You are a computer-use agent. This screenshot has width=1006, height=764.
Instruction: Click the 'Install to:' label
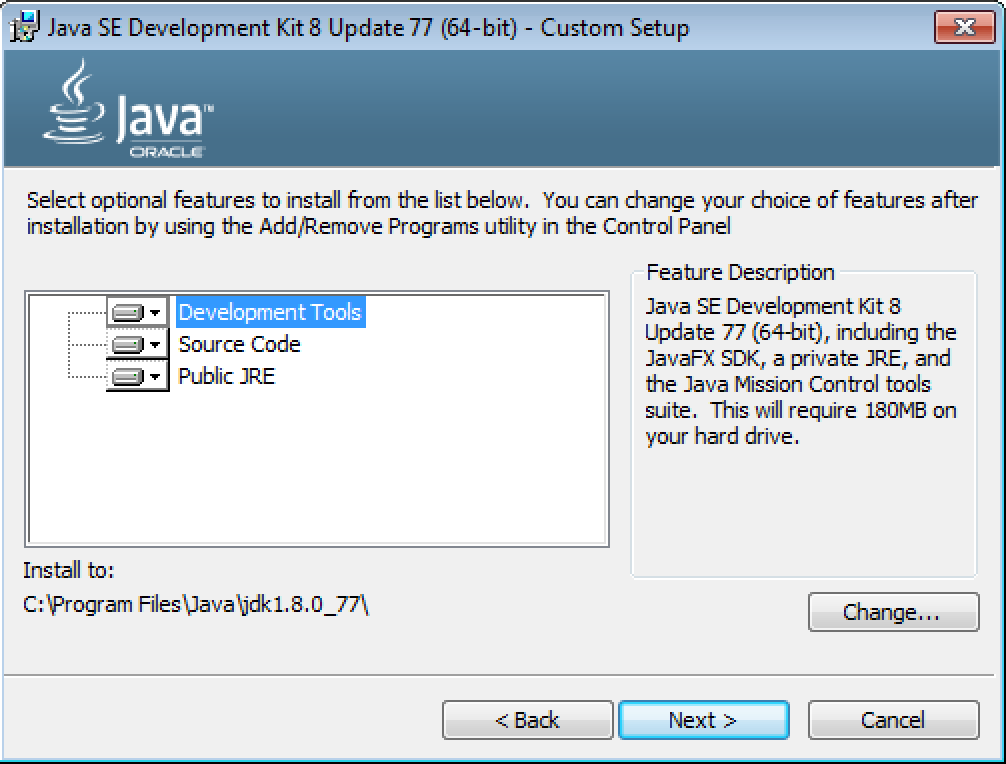(x=69, y=570)
